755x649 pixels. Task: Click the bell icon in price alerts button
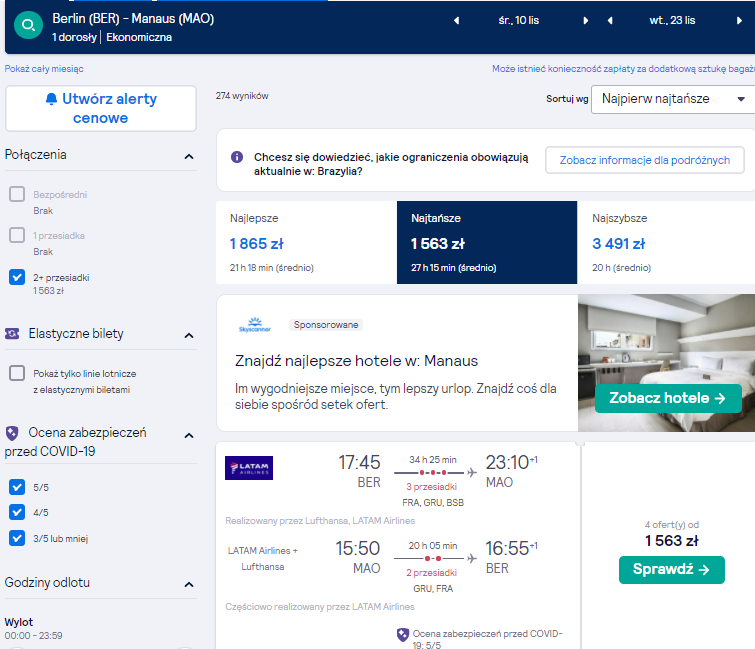51,99
